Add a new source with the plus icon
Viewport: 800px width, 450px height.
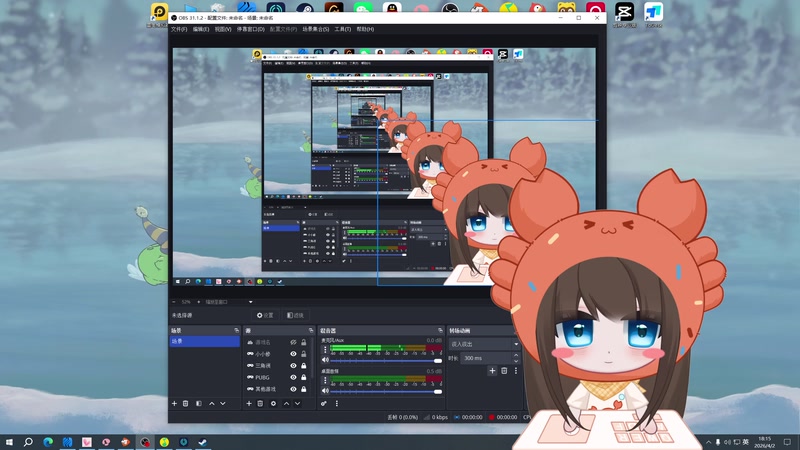249,404
